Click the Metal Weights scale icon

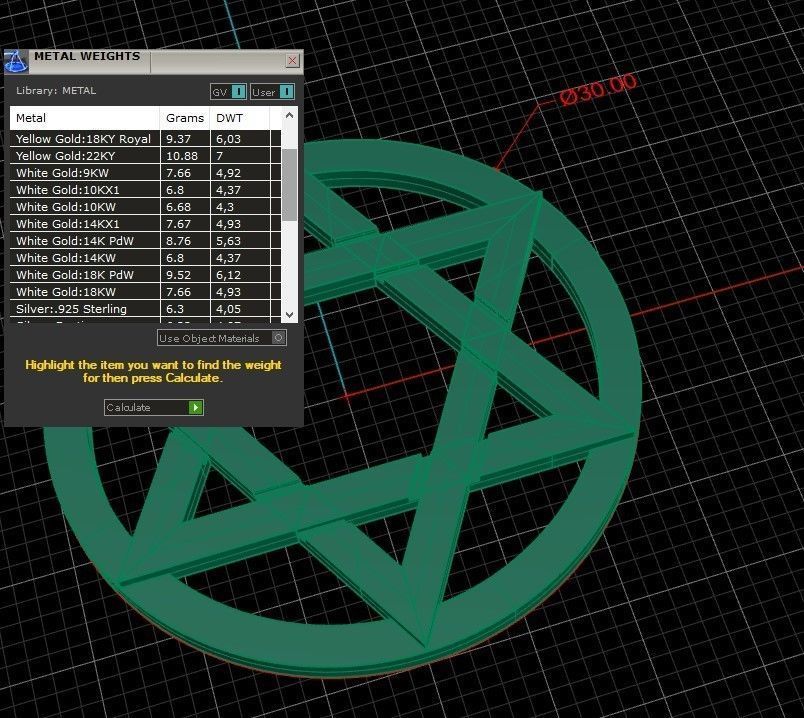[x=15, y=62]
